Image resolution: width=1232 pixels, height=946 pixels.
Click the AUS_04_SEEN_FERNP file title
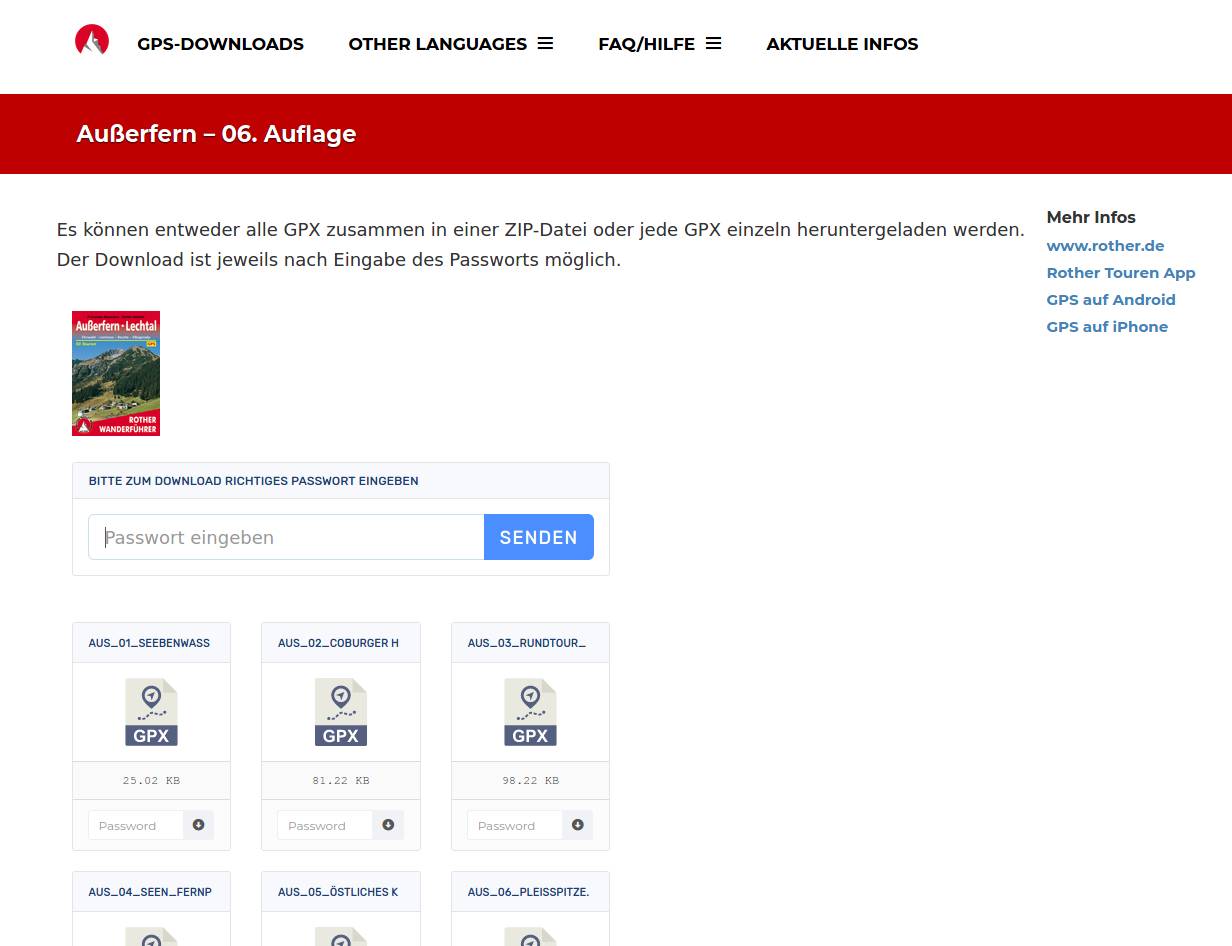(150, 892)
